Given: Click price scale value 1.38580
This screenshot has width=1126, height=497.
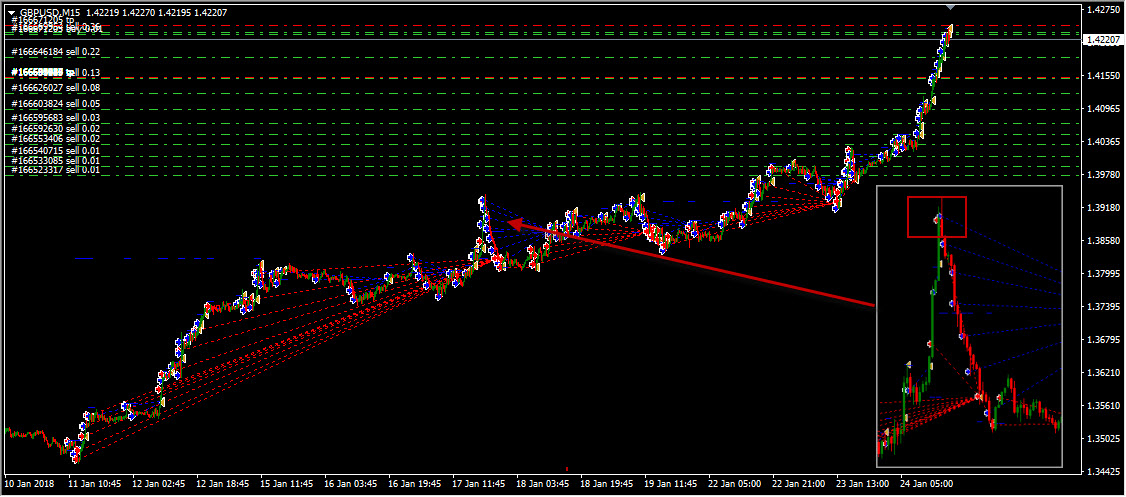Looking at the screenshot, I should [x=1104, y=241].
